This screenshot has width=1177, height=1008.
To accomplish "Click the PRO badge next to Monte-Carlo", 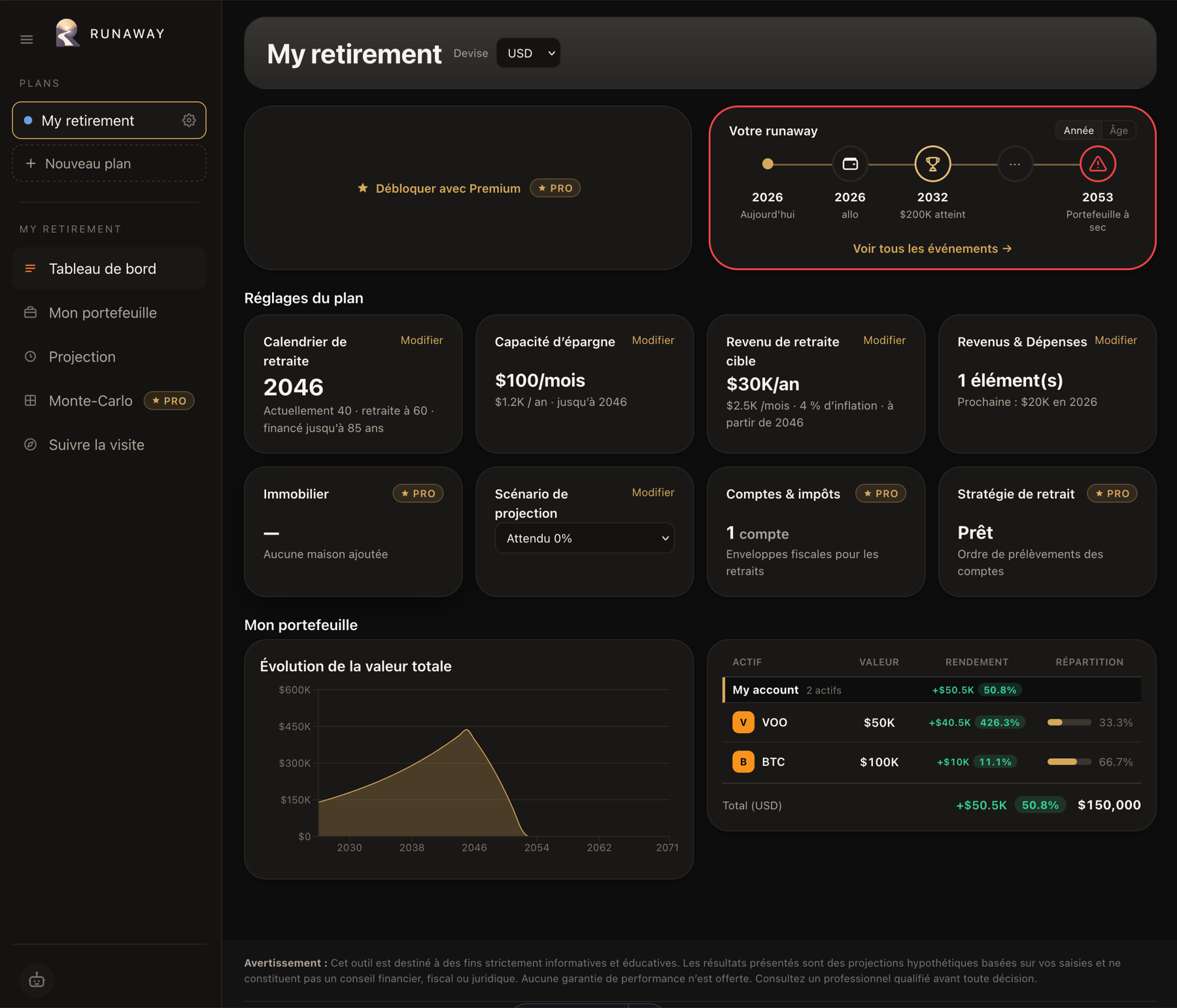I will coord(169,401).
